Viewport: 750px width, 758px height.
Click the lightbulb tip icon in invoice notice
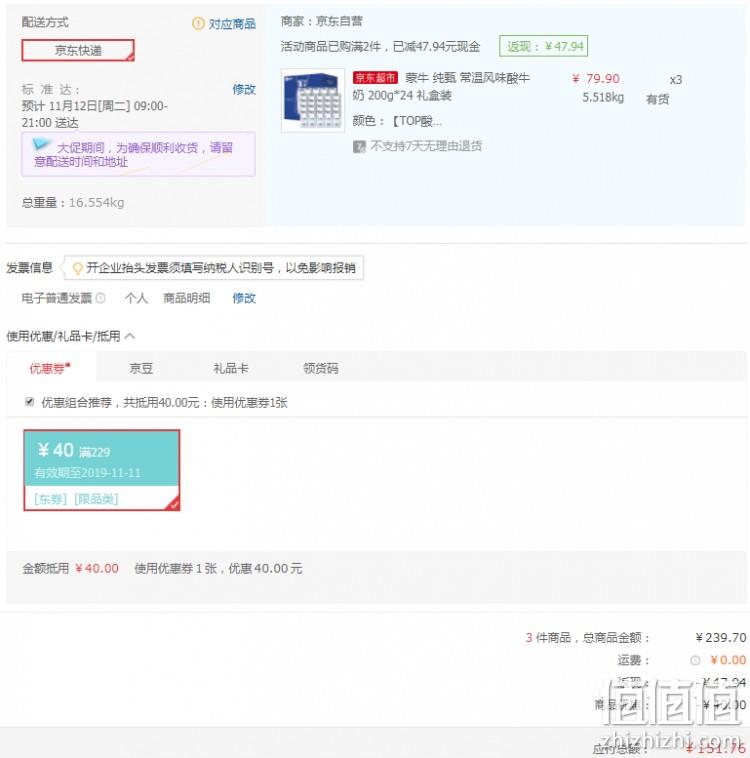click(x=77, y=268)
